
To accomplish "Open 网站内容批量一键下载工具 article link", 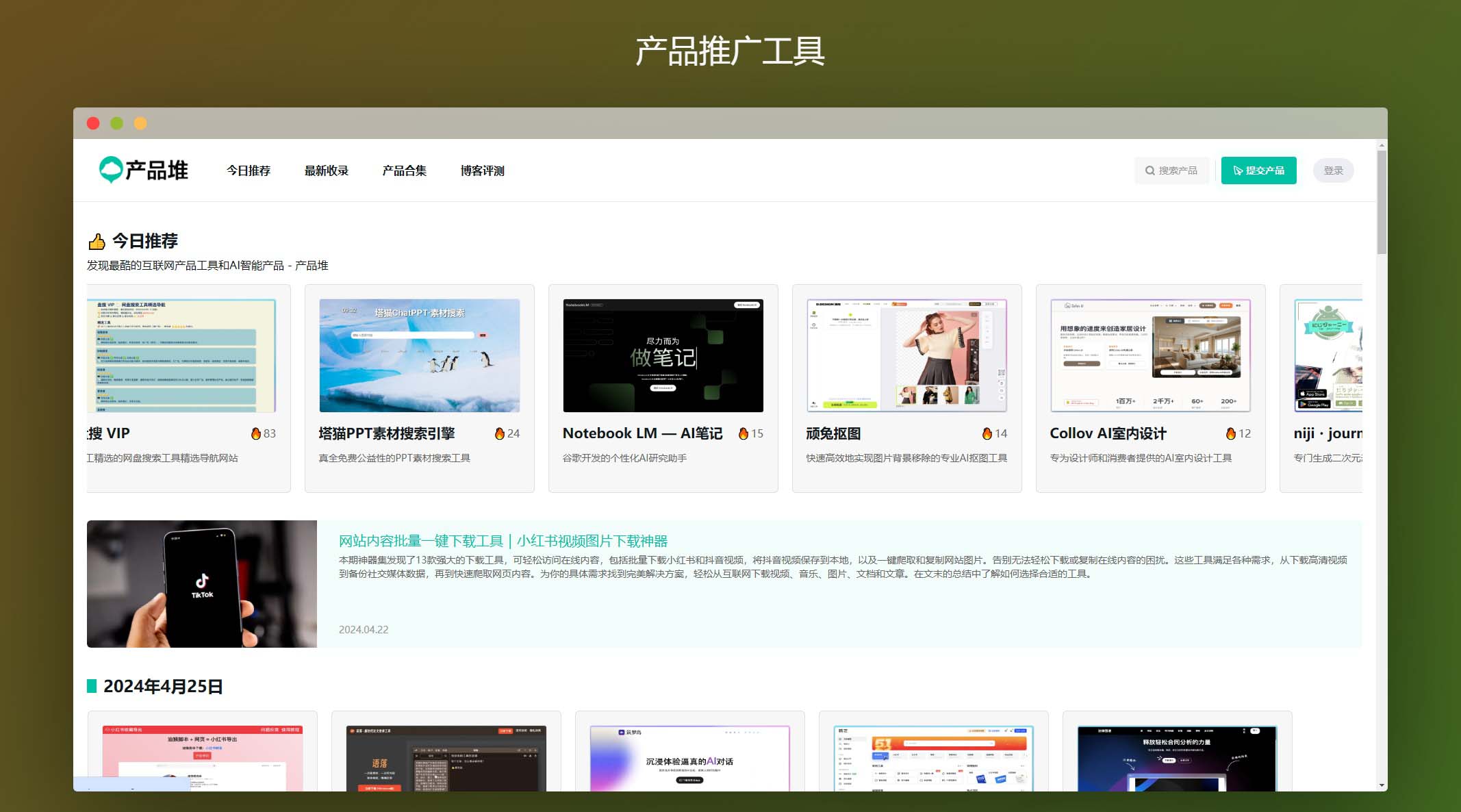I will (503, 541).
